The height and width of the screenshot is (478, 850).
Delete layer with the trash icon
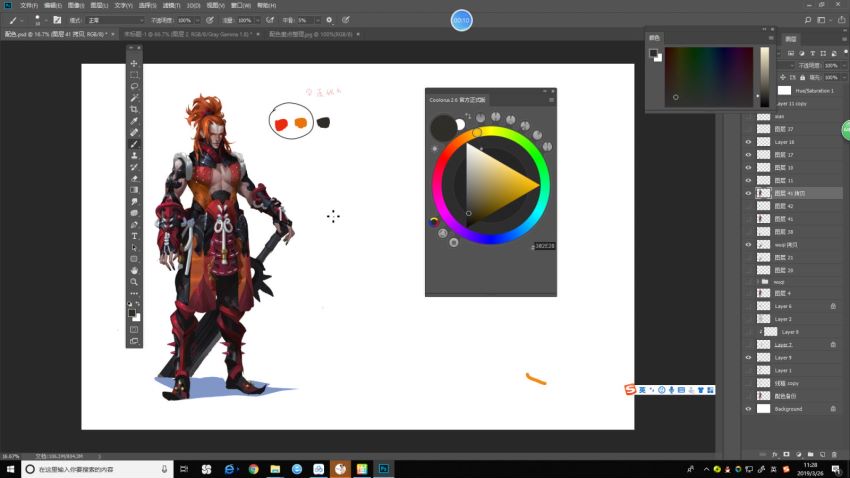click(x=834, y=454)
